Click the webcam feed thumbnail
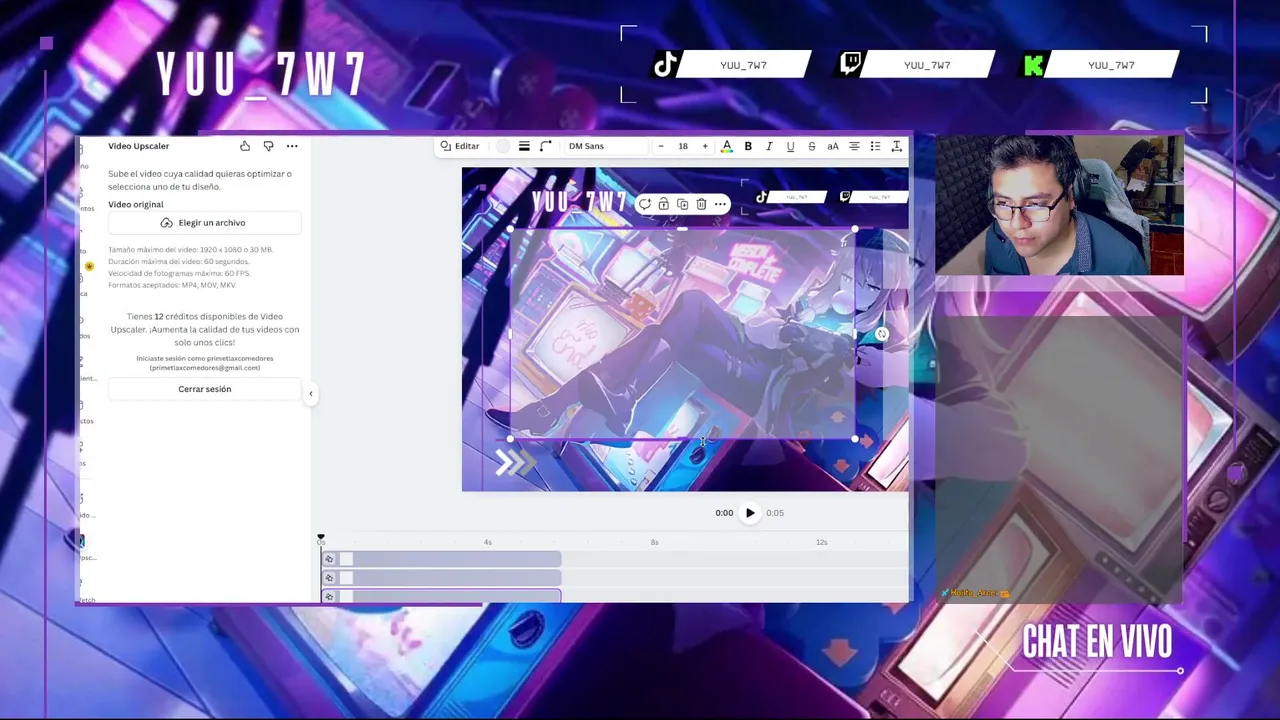Image resolution: width=1280 pixels, height=720 pixels. pyautogui.click(x=1059, y=205)
